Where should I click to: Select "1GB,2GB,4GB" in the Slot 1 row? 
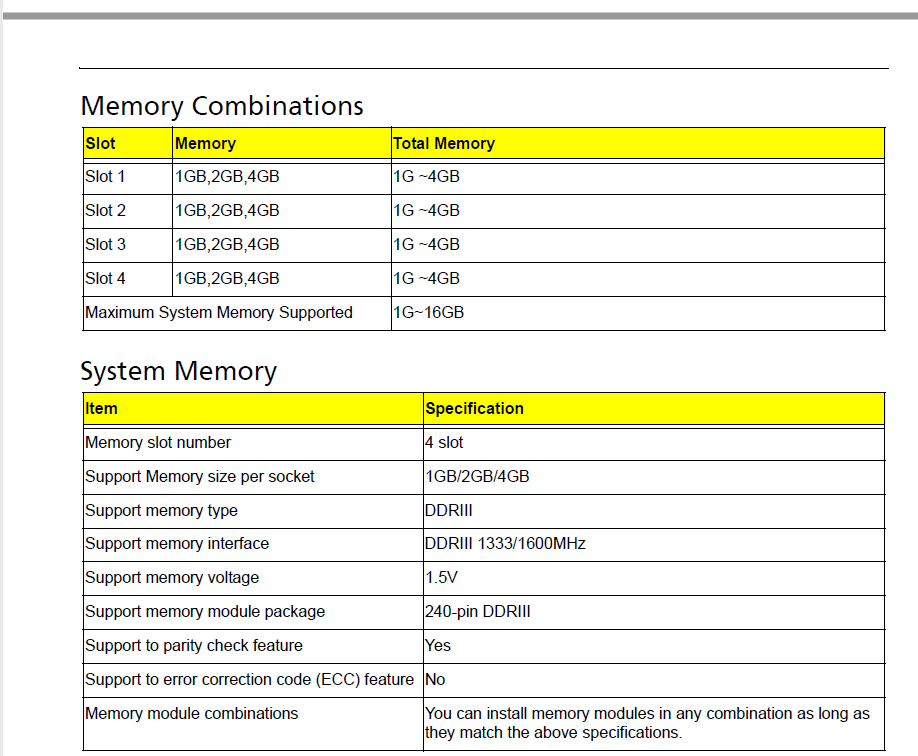[227, 177]
